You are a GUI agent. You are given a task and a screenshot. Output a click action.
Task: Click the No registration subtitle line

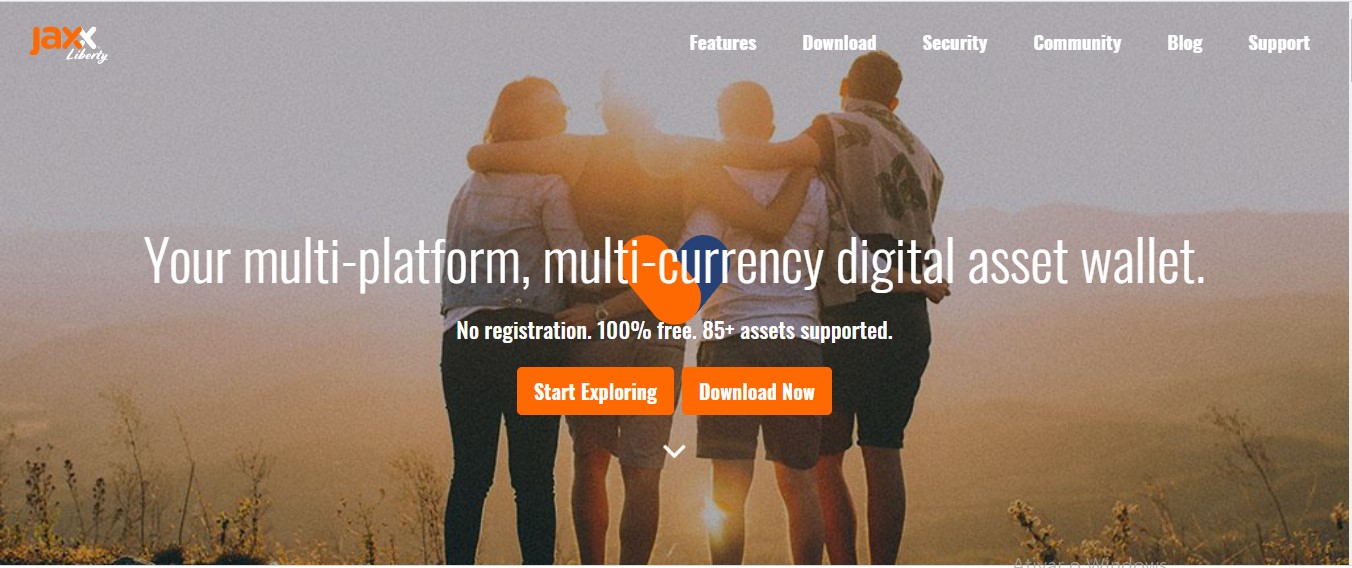[674, 330]
